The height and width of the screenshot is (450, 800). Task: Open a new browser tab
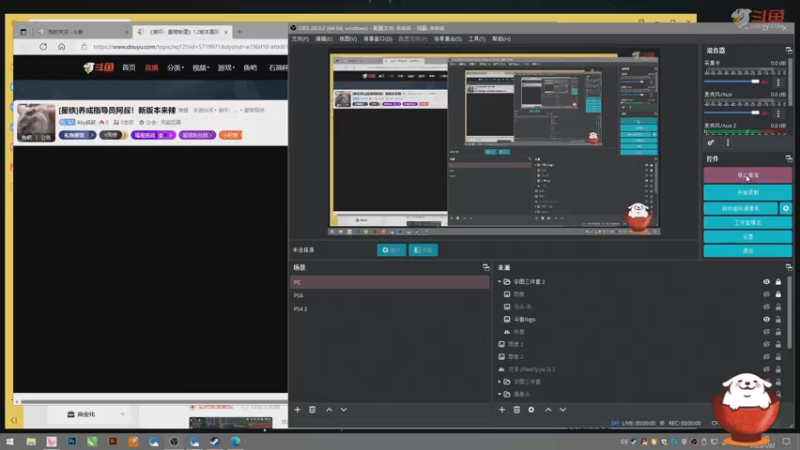coord(240,32)
